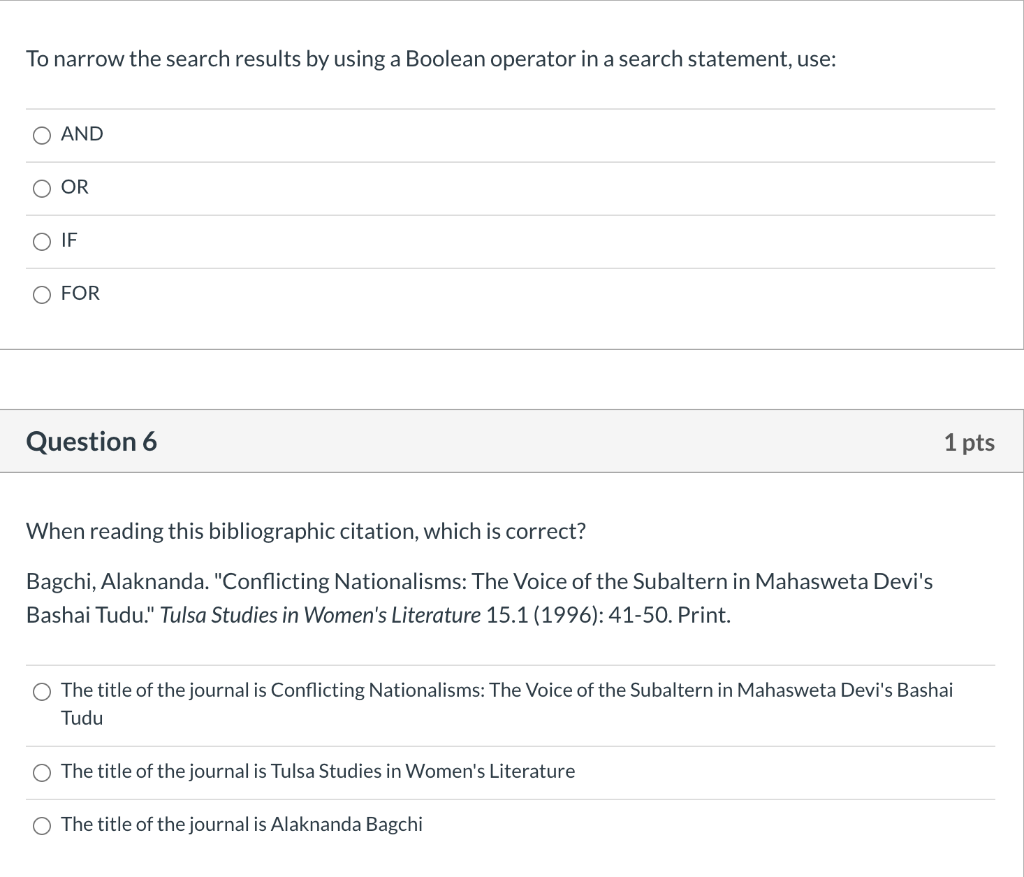This screenshot has height=877, width=1024.
Task: Select answer stating journal title is Conflicting Nationalisms
Action: (x=41, y=691)
